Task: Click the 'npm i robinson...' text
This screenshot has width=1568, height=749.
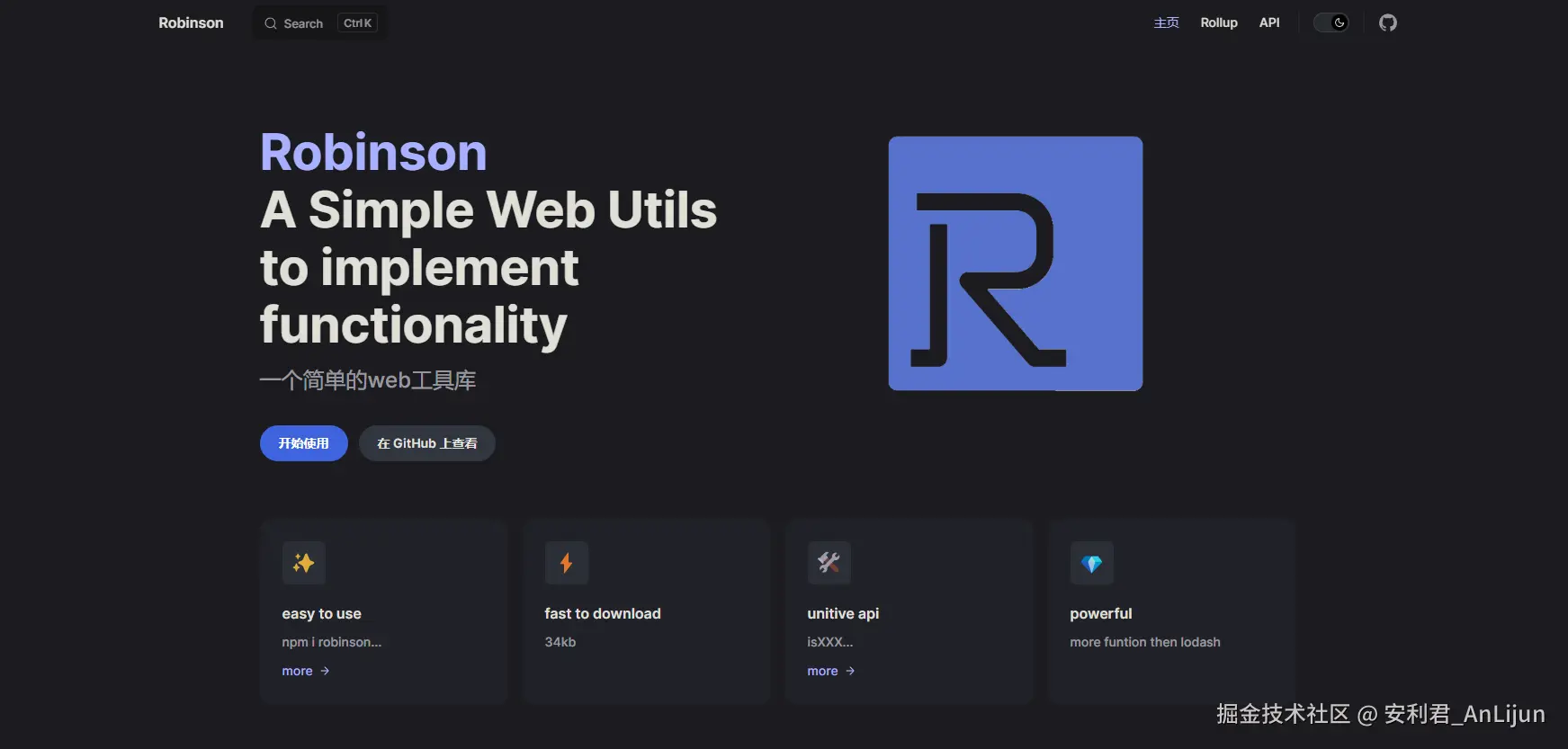Action: pos(332,642)
